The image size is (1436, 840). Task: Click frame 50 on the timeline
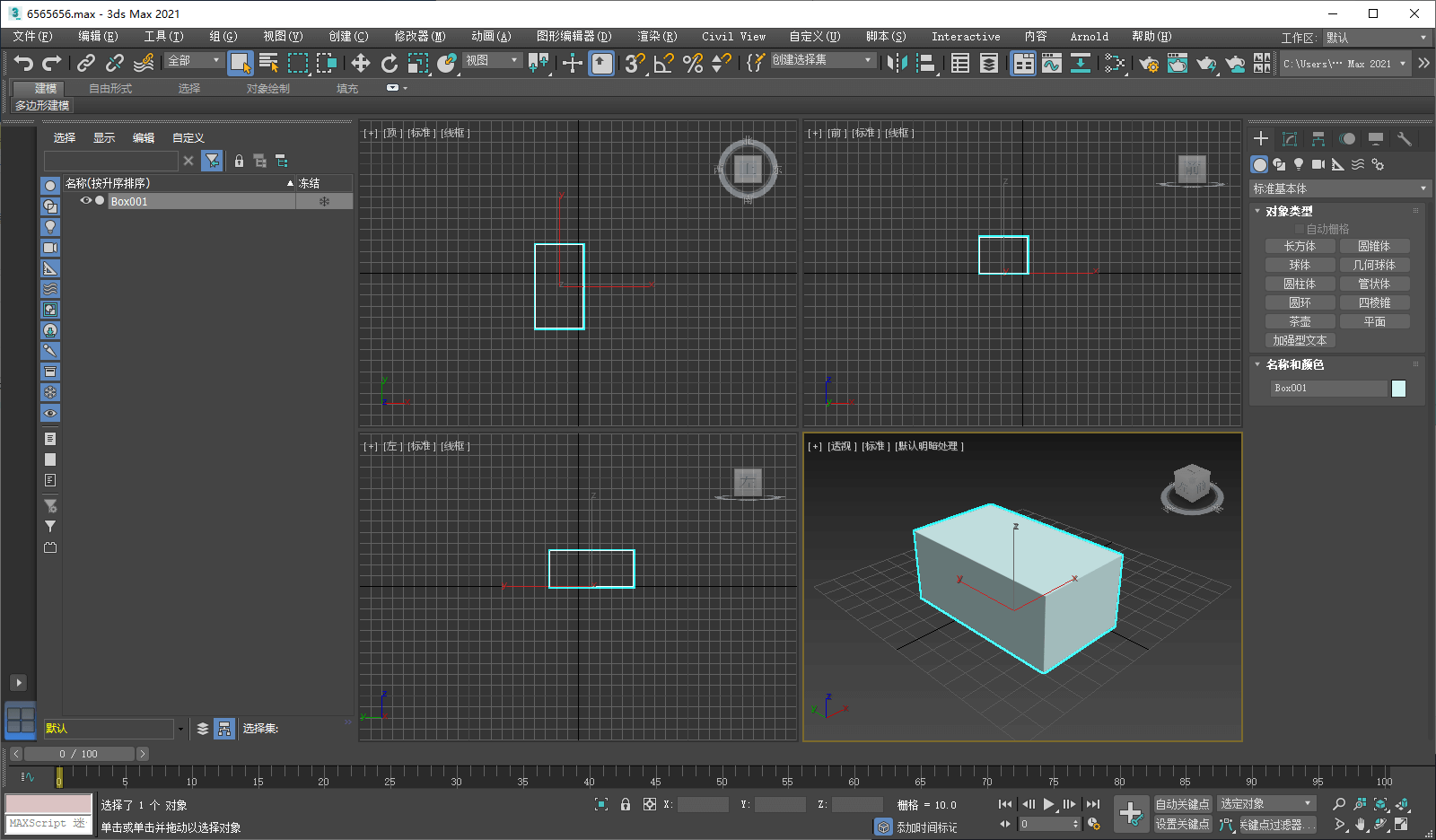pyautogui.click(x=722, y=777)
